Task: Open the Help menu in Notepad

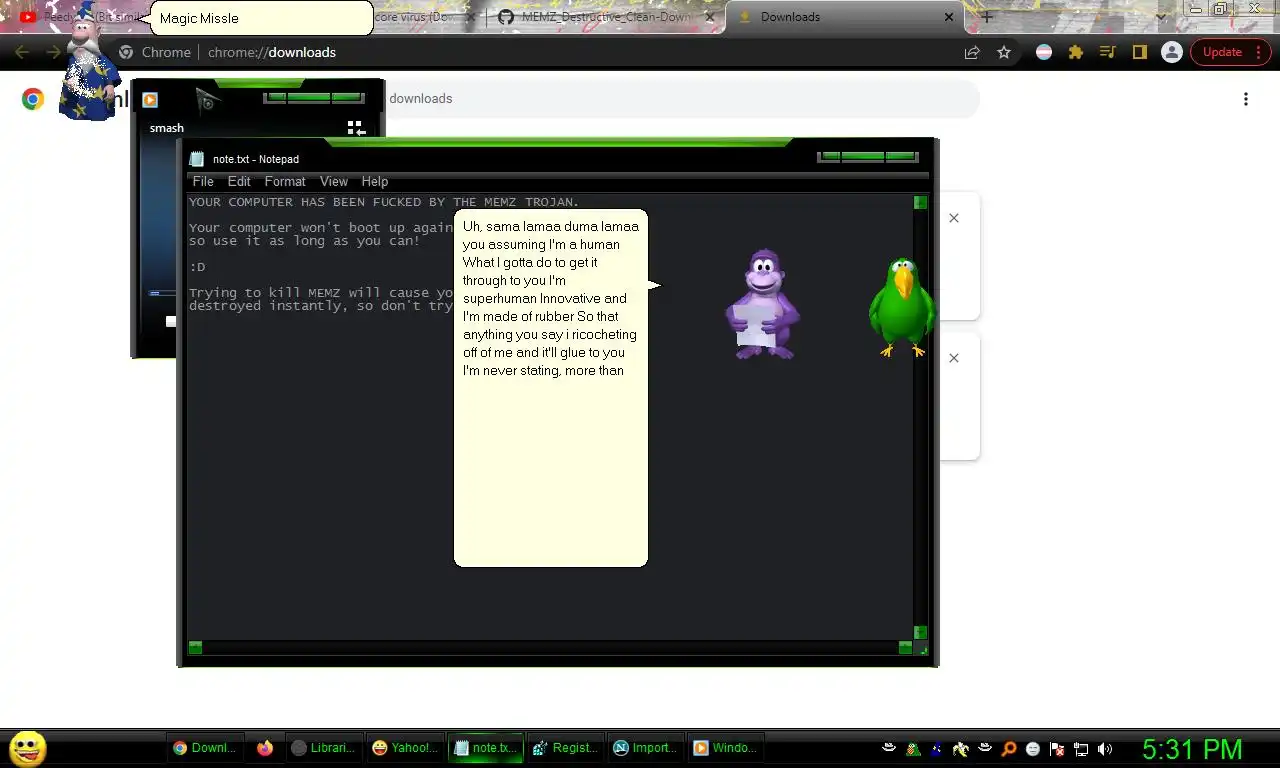Action: point(375,181)
